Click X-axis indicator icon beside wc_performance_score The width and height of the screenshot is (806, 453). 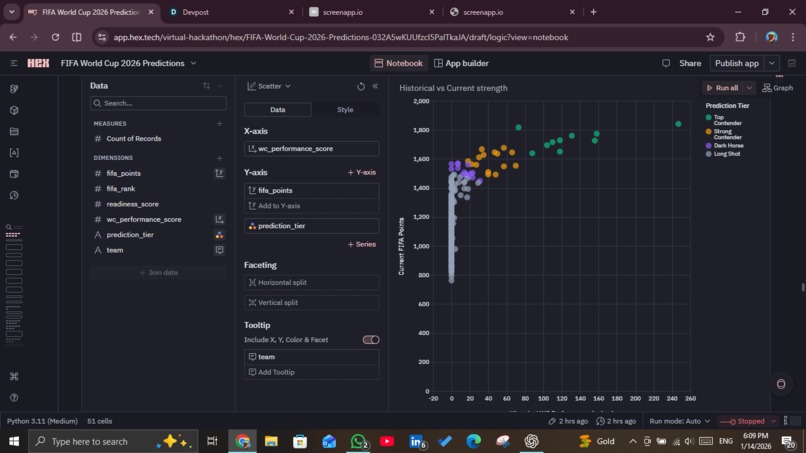(219, 220)
